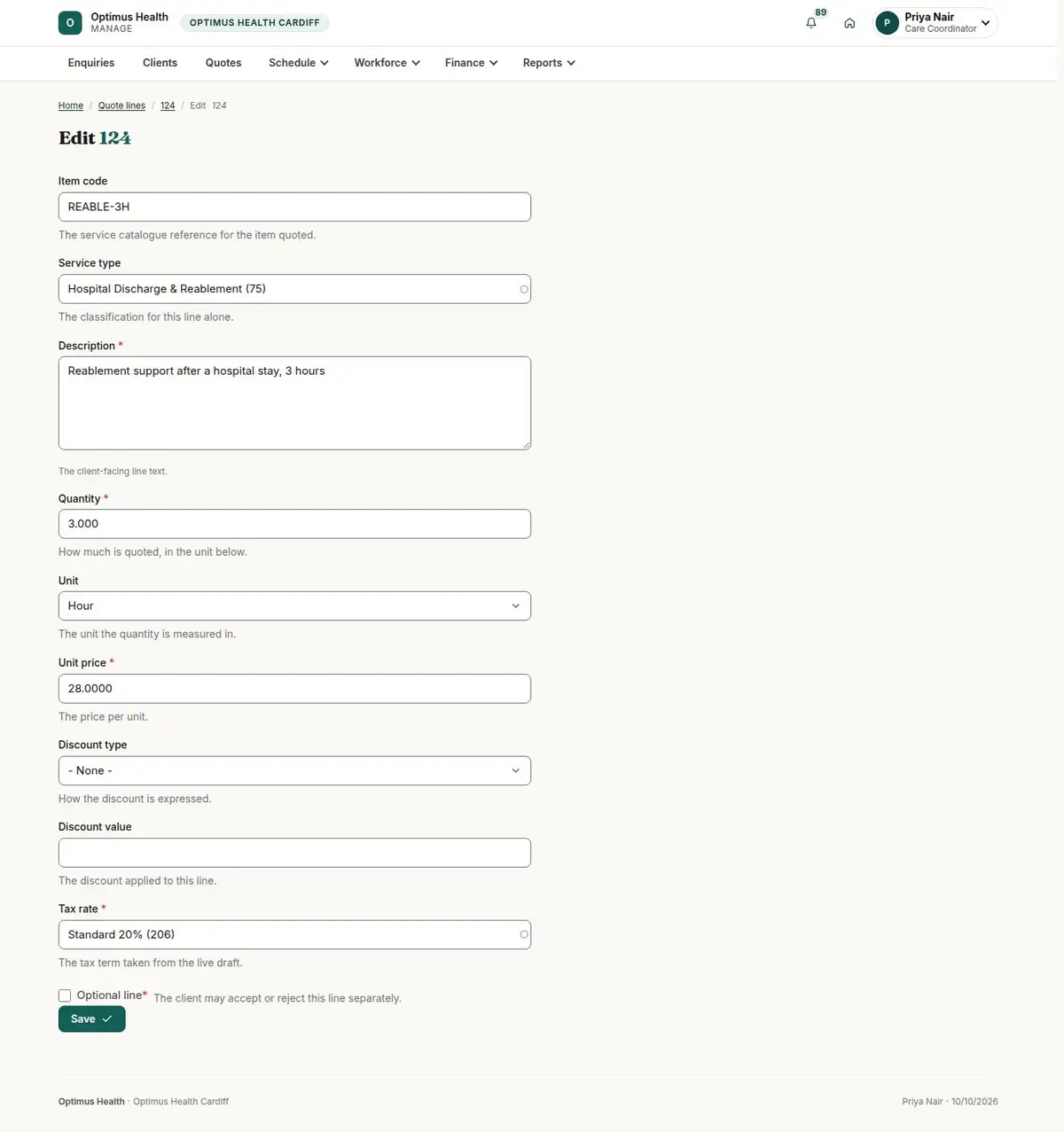Go to the Clients section

coord(160,63)
